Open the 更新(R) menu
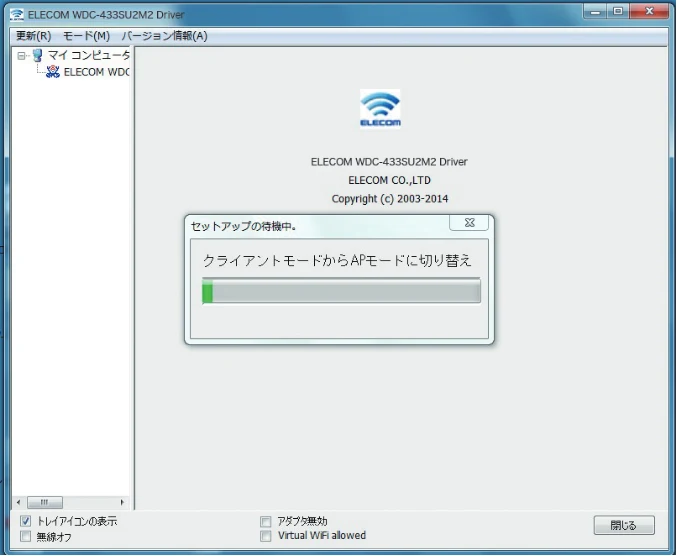677x556 pixels. 33,35
